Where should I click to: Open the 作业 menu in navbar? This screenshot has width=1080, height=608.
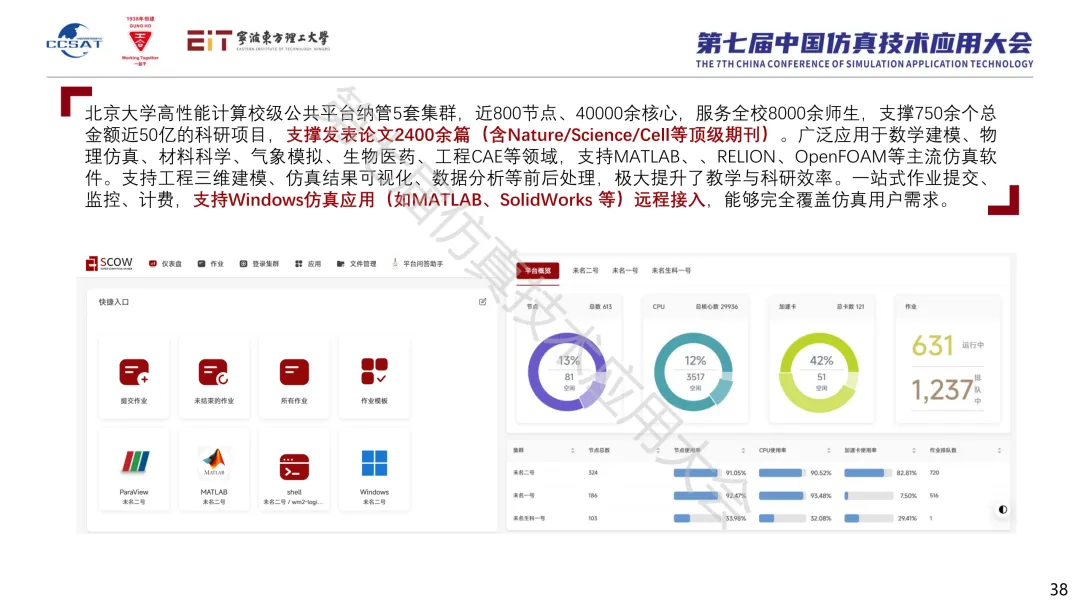coord(211,264)
